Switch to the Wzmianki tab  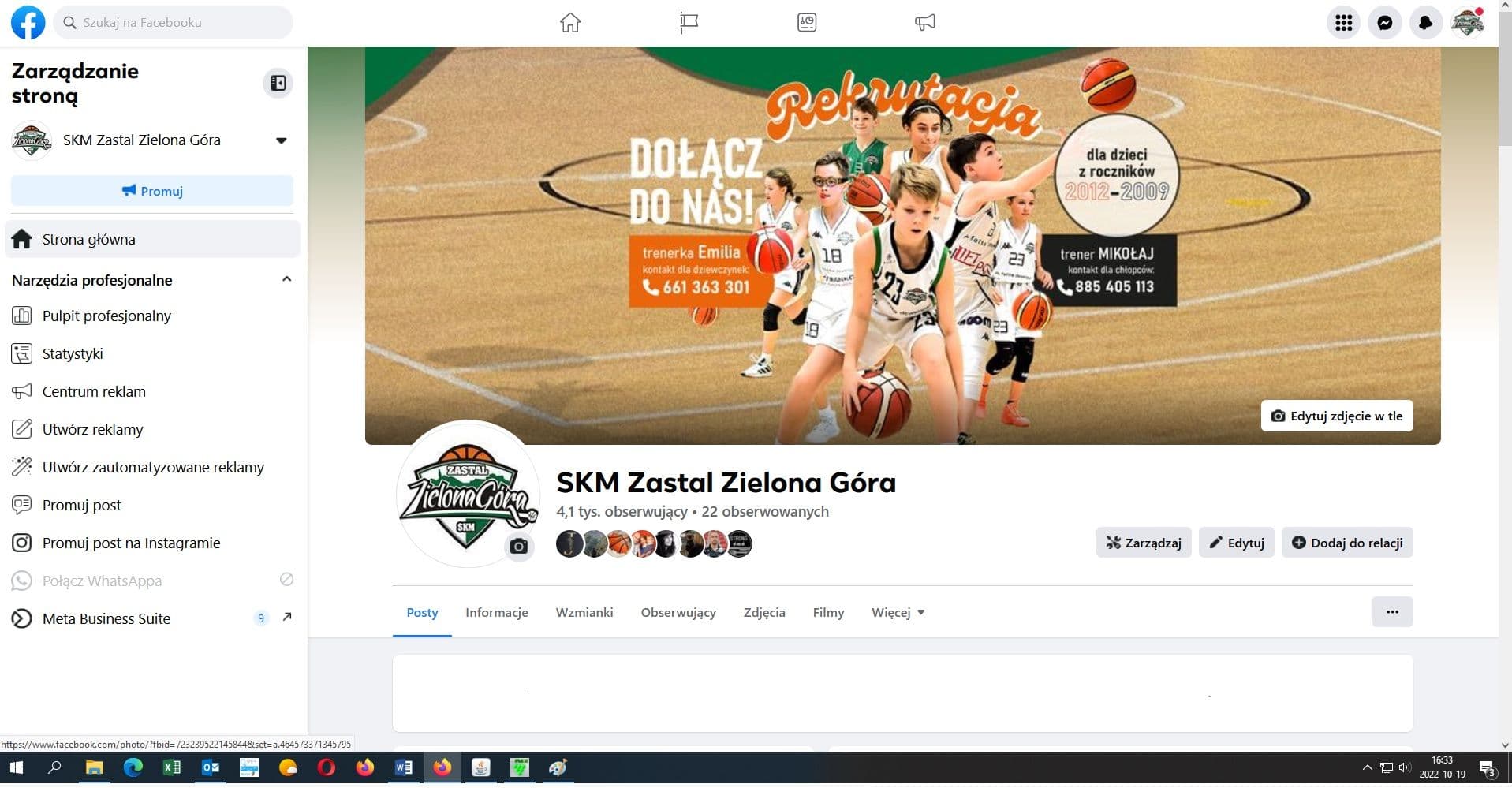584,613
